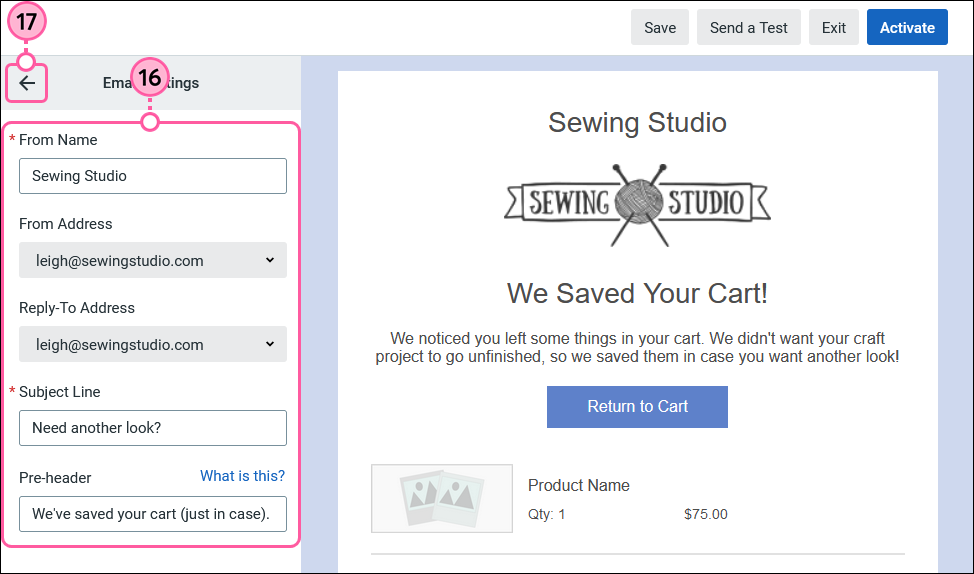Screen dimensions: 974x574
Task: Click the 'Product Name' text
Action: point(579,485)
